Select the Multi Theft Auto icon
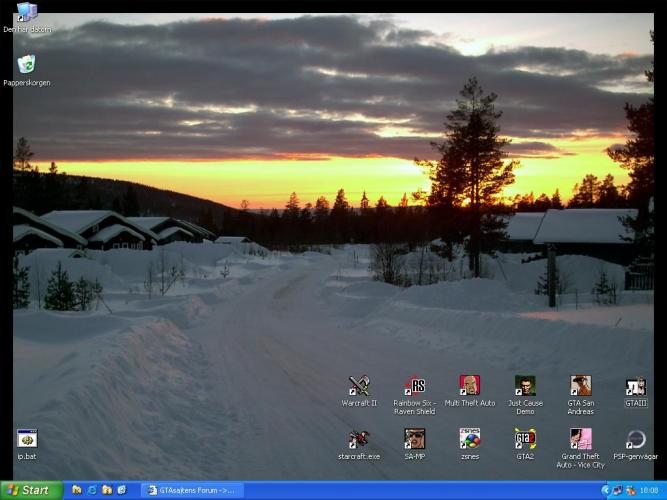The height and width of the screenshot is (500, 667). coord(469,386)
